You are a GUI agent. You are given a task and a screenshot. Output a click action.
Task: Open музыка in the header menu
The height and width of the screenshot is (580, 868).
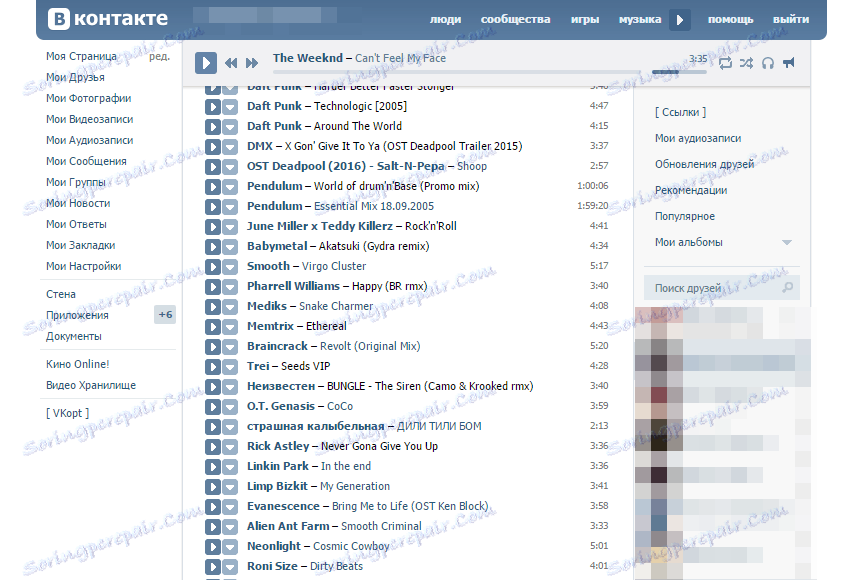tap(640, 19)
